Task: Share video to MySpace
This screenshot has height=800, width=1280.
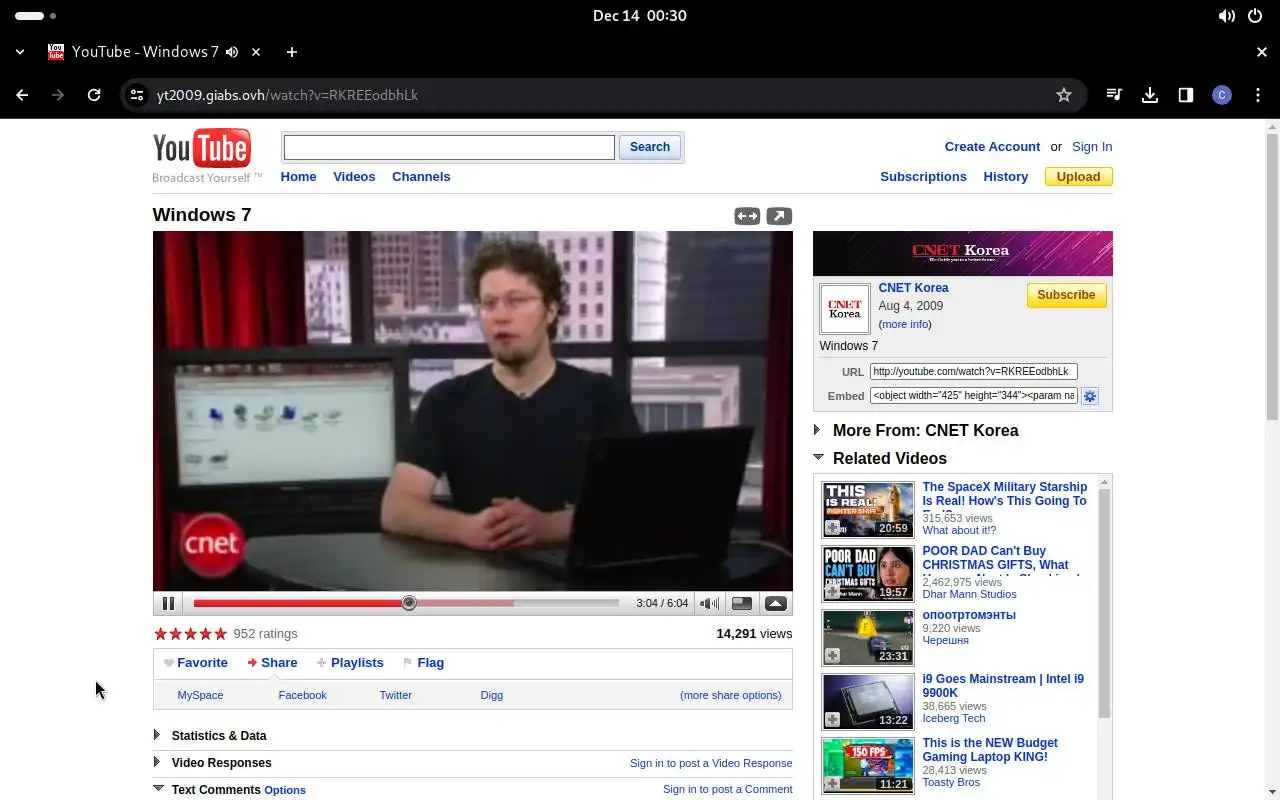Action: 200,695
